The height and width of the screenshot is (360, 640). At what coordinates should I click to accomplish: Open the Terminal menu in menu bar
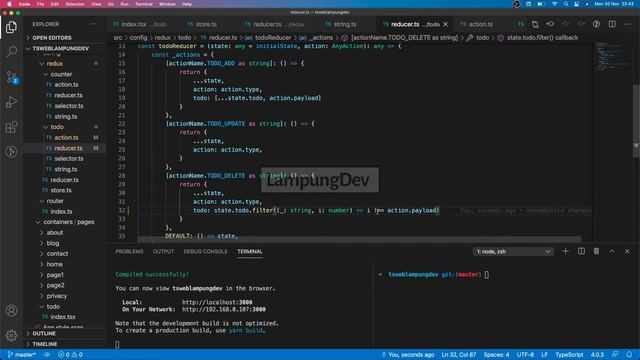(144, 4)
